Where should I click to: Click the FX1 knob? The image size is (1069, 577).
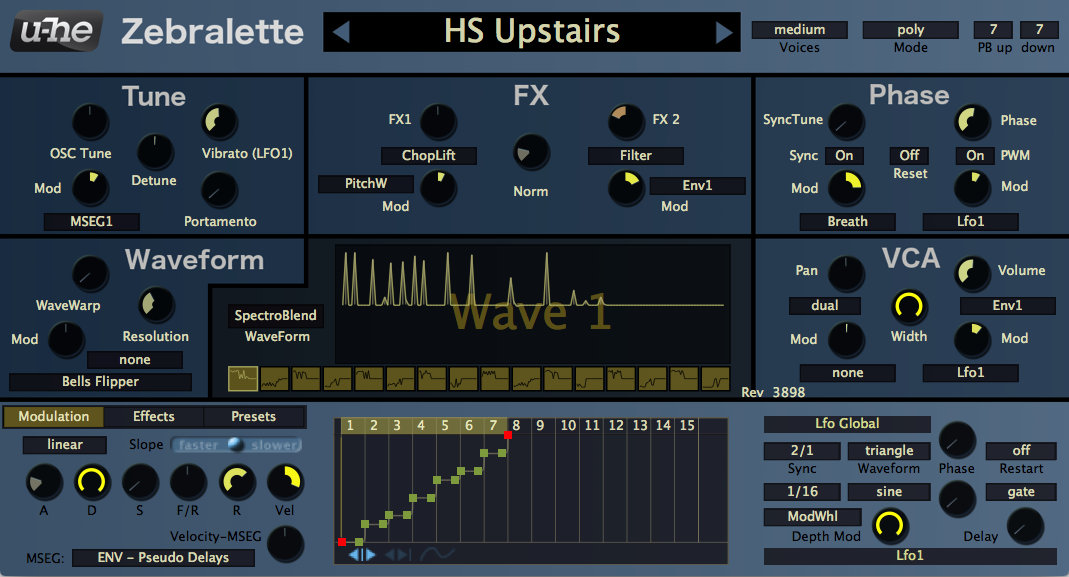pyautogui.click(x=438, y=122)
